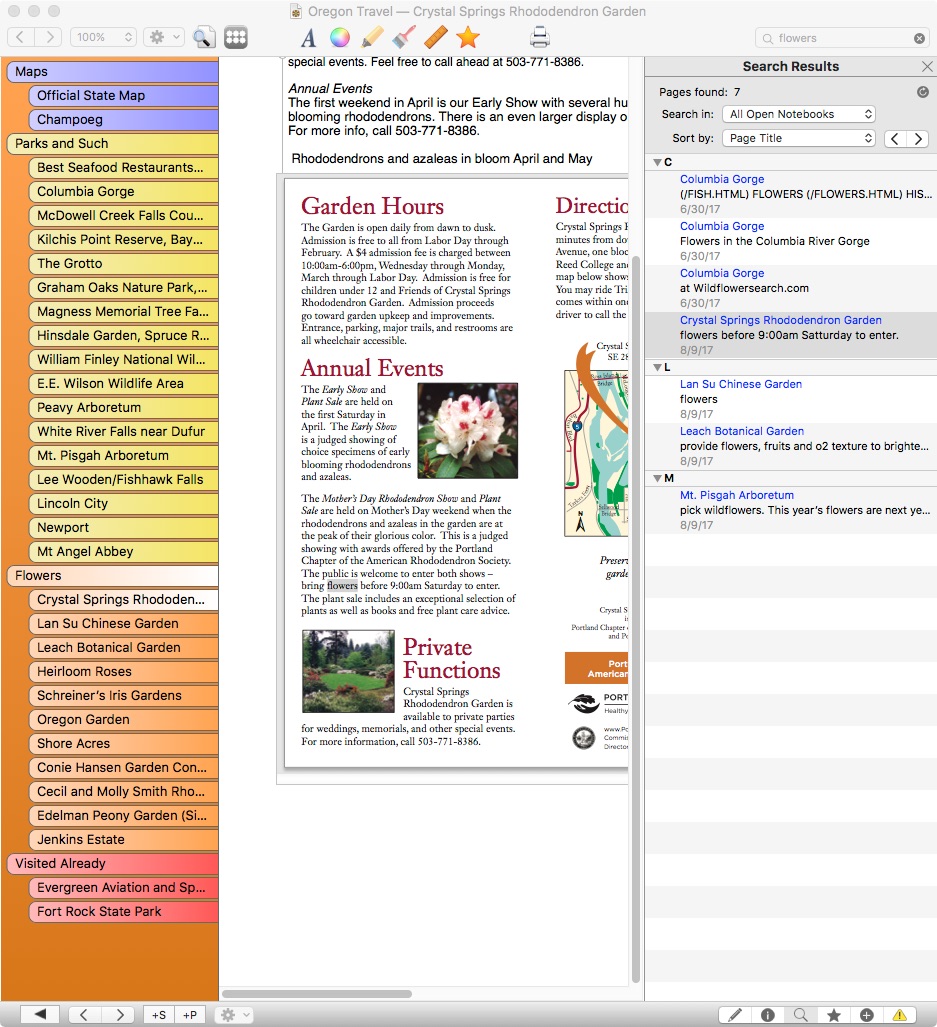Close the Search Results panel
937x1027 pixels.
pos(927,66)
